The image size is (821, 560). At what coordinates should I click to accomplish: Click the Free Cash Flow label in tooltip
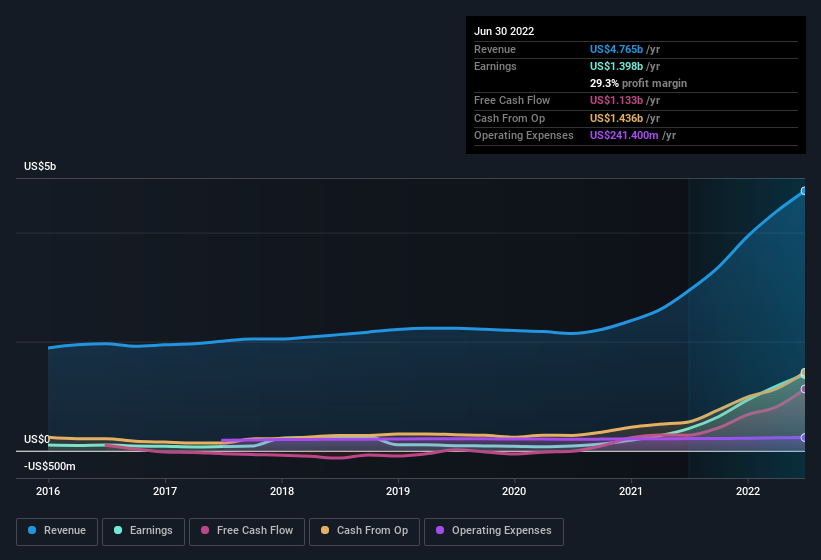[512, 100]
